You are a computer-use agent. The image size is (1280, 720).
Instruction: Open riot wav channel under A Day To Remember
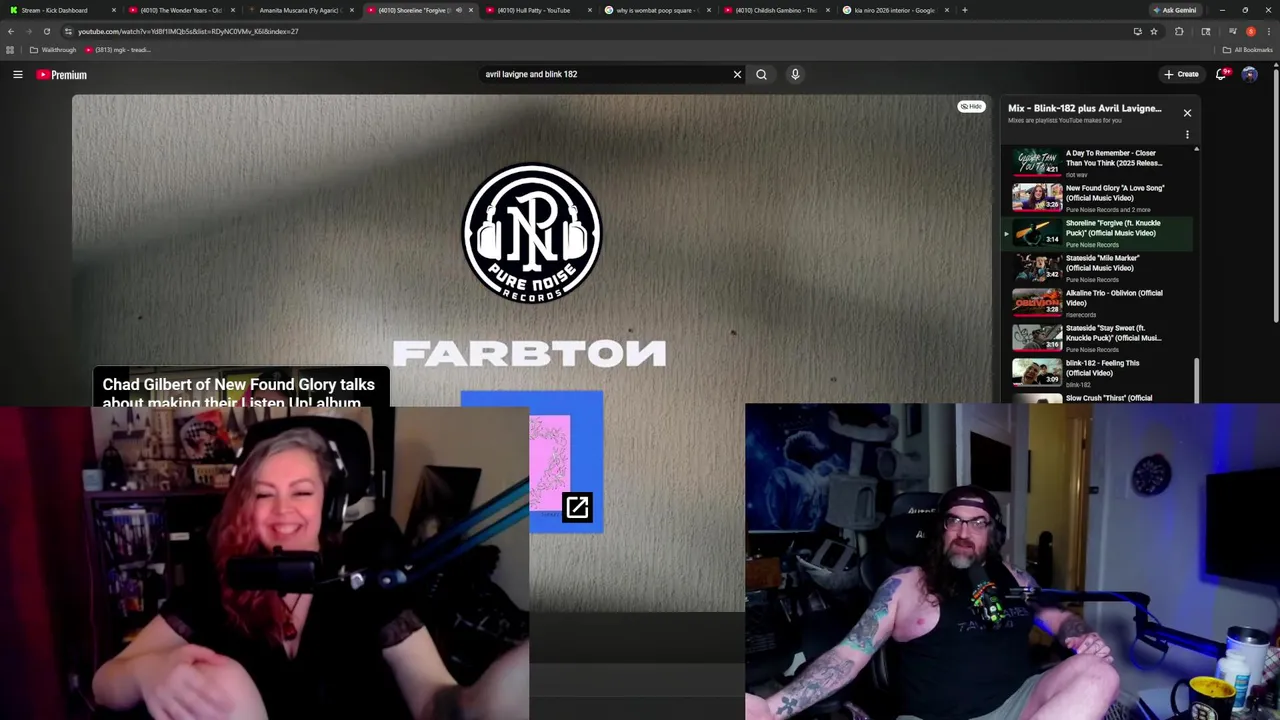[x=1076, y=175]
